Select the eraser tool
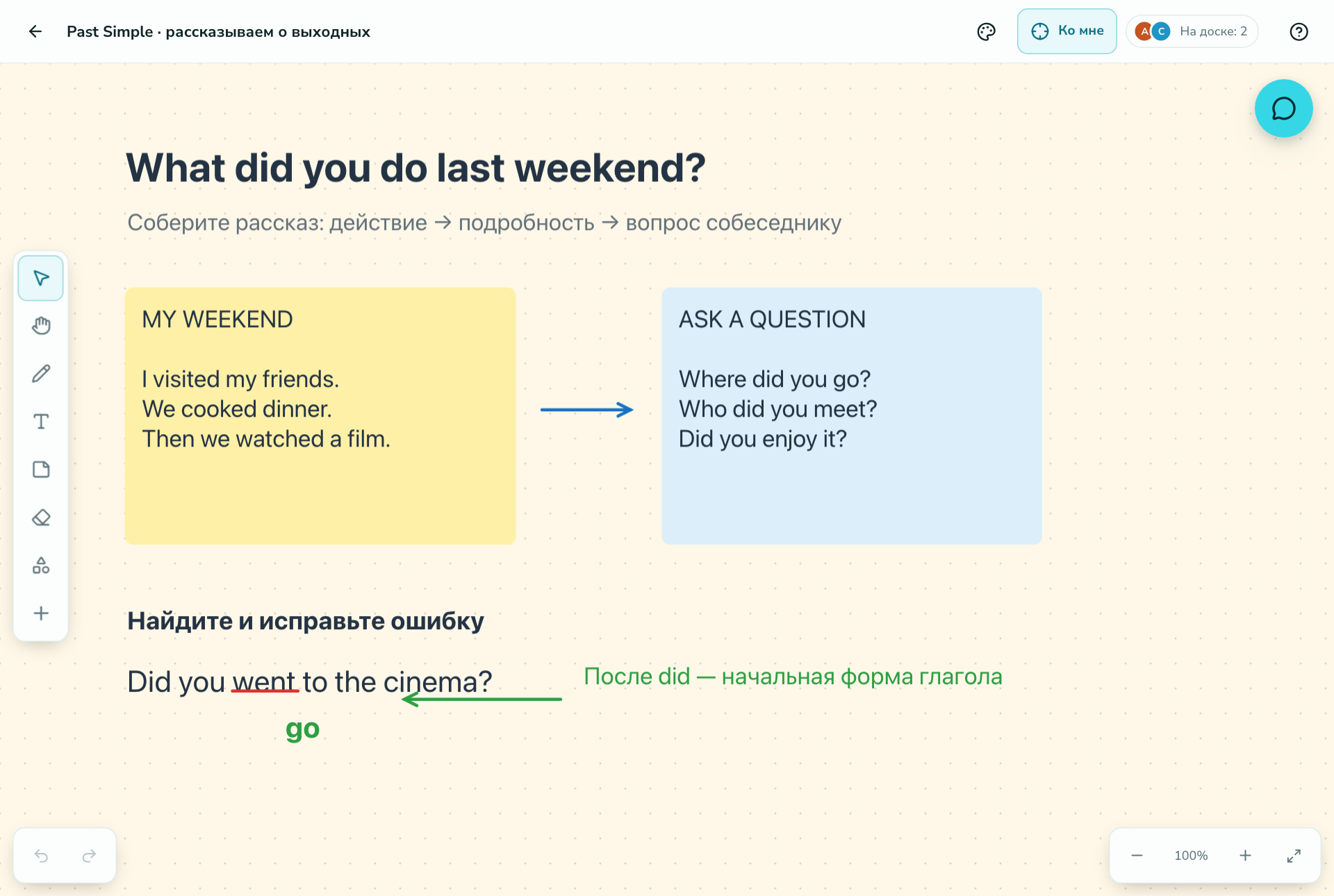1334x896 pixels. click(x=41, y=517)
